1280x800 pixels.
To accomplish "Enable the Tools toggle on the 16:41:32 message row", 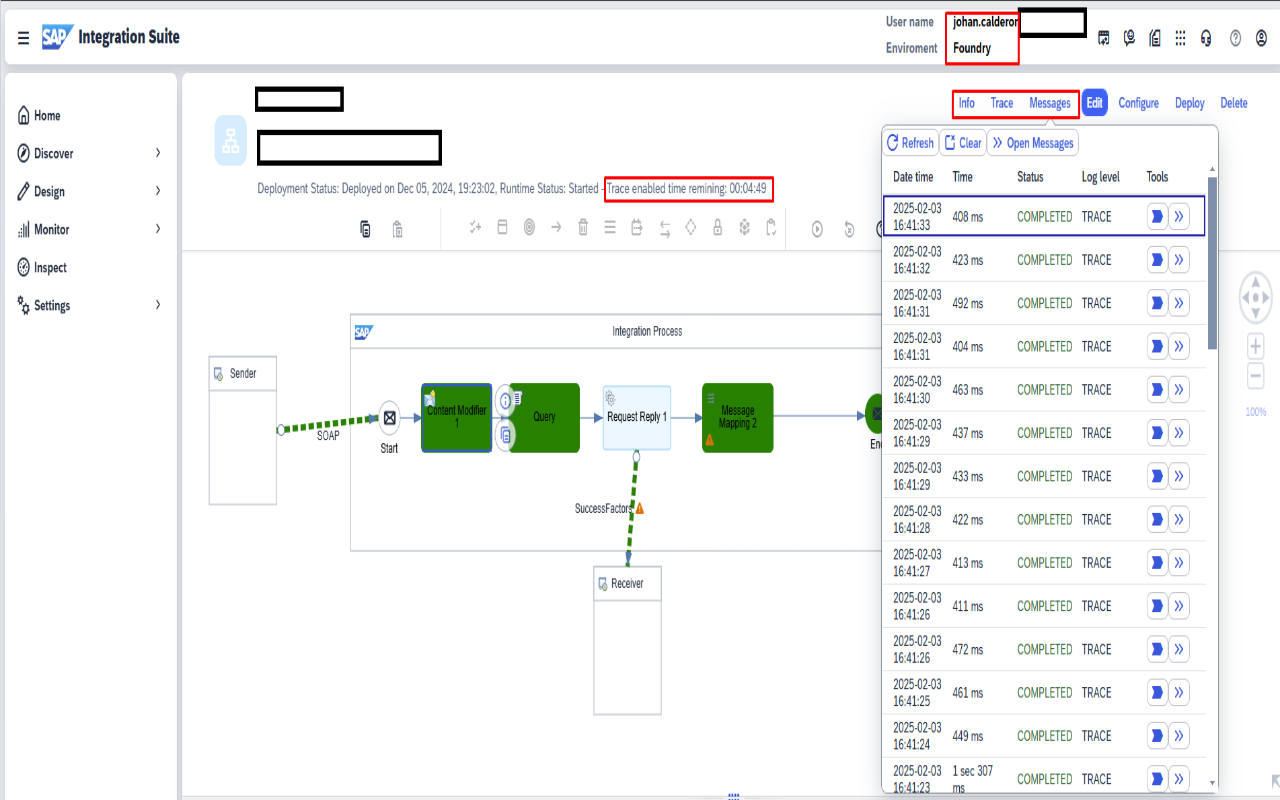I will pyautogui.click(x=1157, y=259).
